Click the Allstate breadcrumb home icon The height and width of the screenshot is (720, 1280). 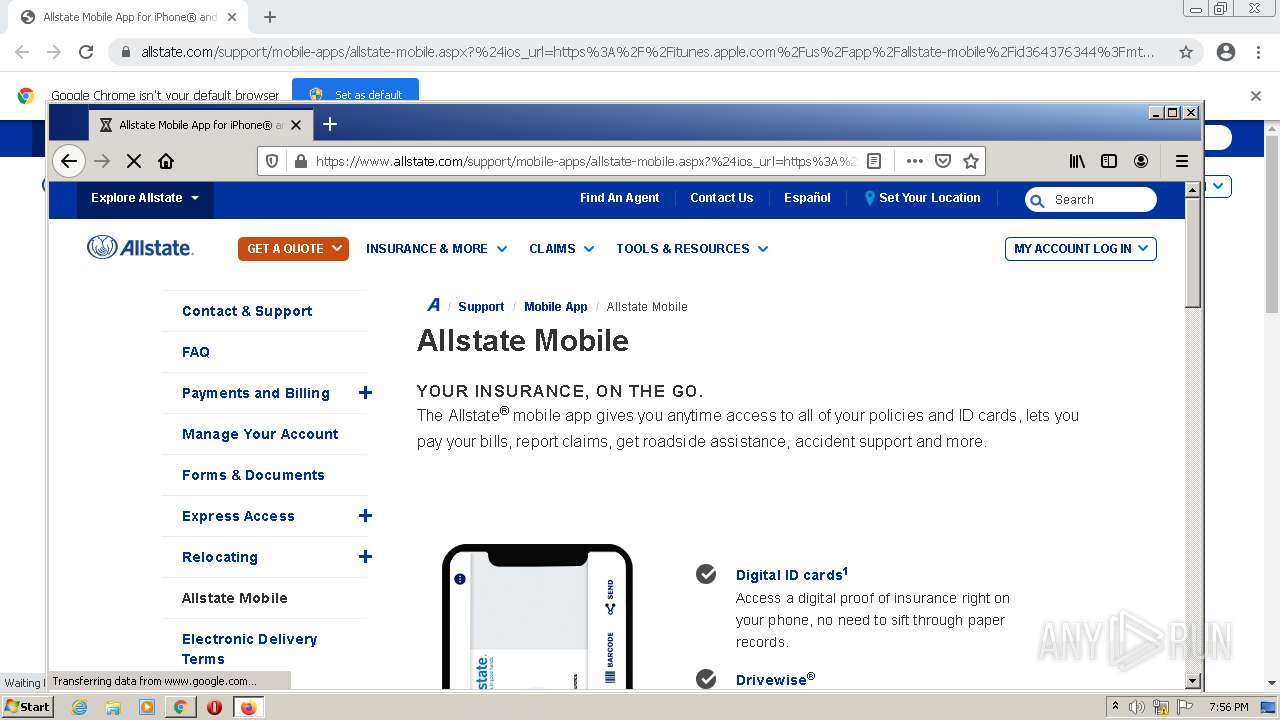(x=433, y=306)
